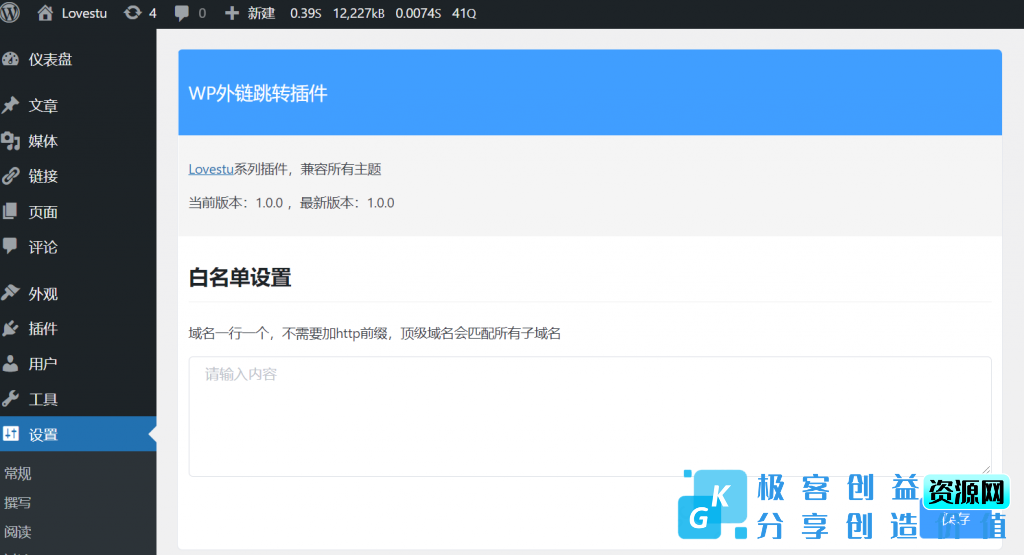The height and width of the screenshot is (555, 1024).
Task: Click the 工具 wrench icon
Action: click(10, 398)
